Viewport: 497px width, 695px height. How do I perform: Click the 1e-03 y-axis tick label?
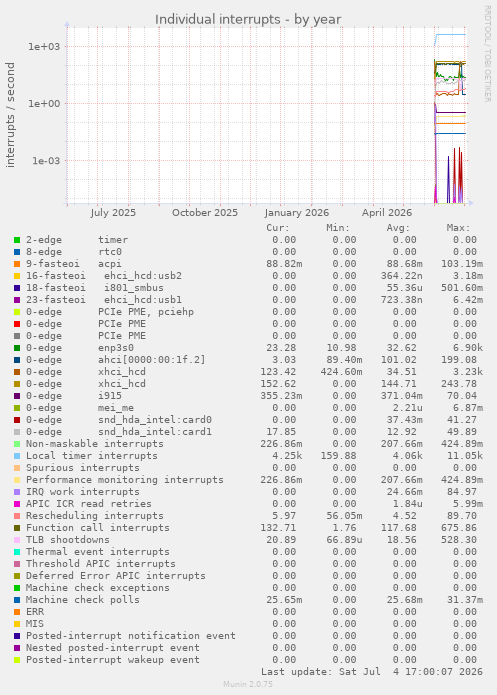45,161
